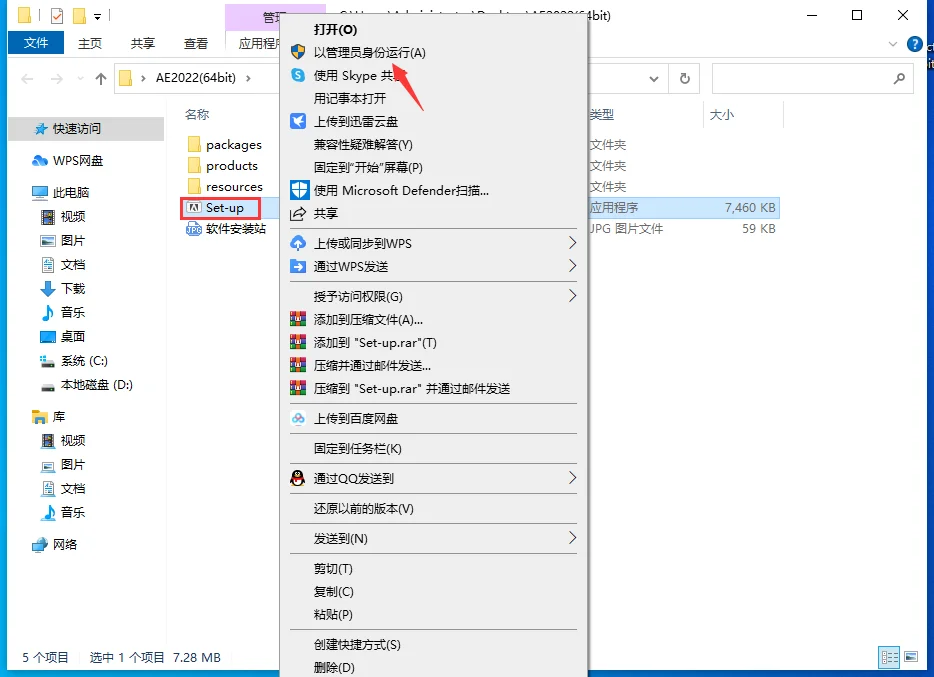Click the help question mark icon
The height and width of the screenshot is (677, 934).
pyautogui.click(x=914, y=43)
